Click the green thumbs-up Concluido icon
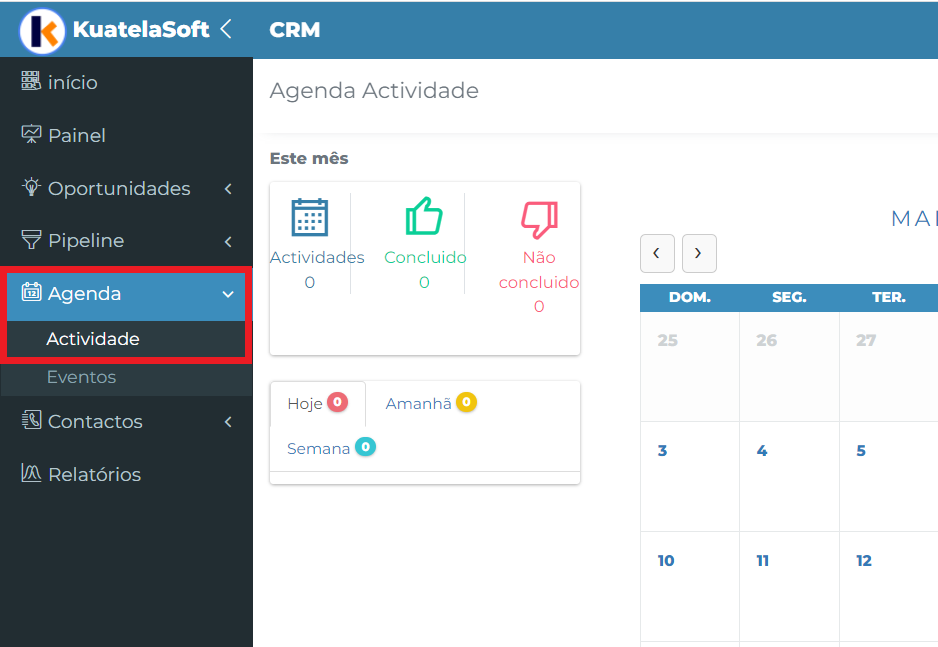The width and height of the screenshot is (938, 647). click(x=424, y=216)
